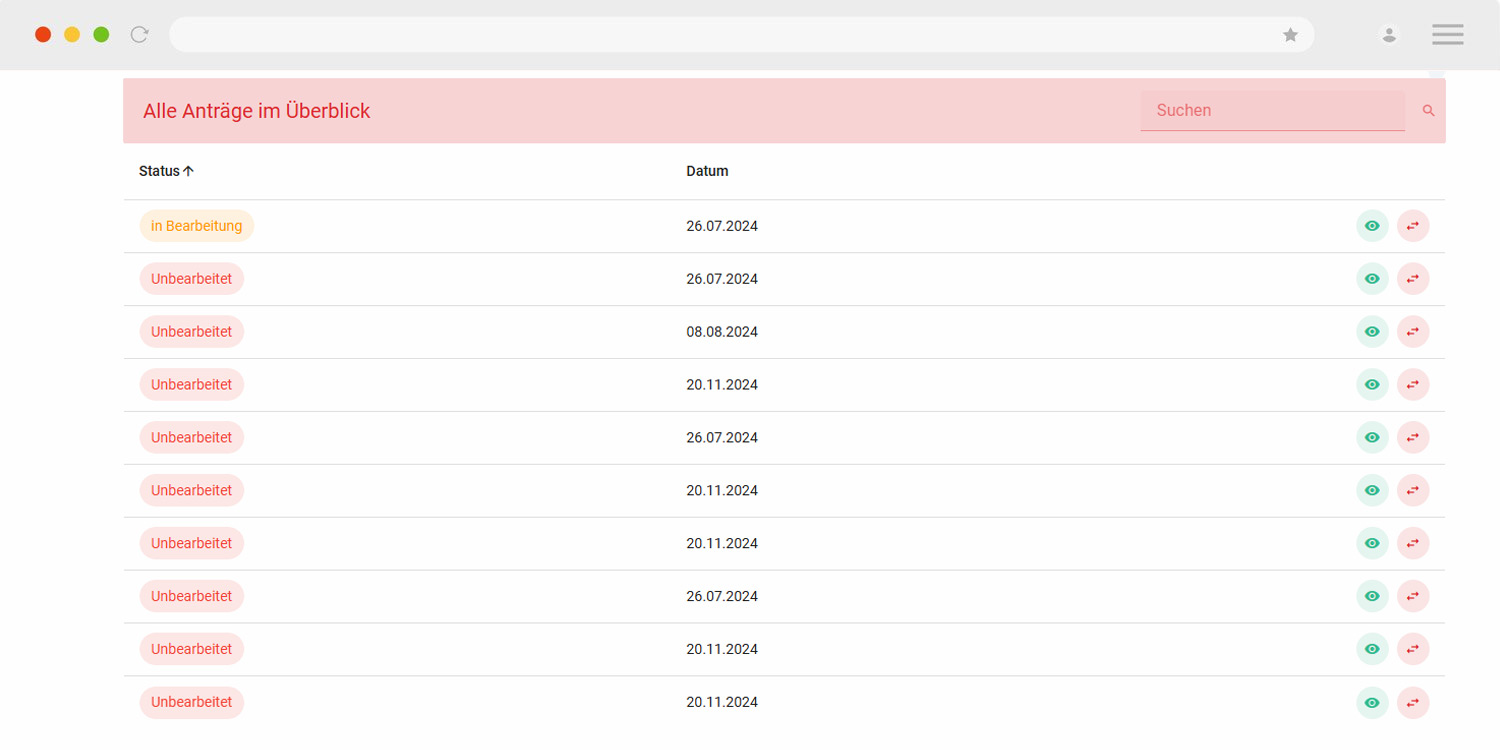This screenshot has height=750, width=1500.
Task: Click the red swap icon for in Bearbeitung row
Action: (x=1413, y=226)
